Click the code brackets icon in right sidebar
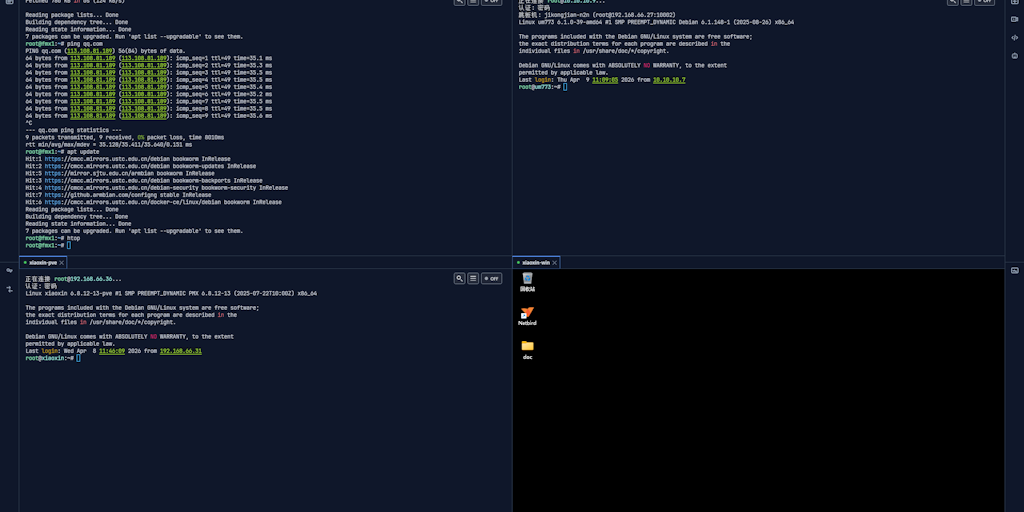The height and width of the screenshot is (512, 1024). 1015,37
